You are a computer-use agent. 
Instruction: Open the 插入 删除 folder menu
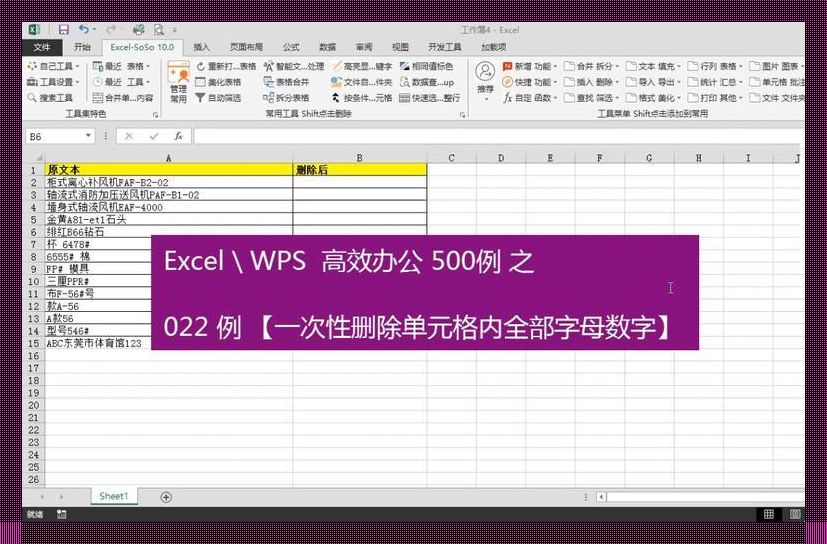click(592, 82)
